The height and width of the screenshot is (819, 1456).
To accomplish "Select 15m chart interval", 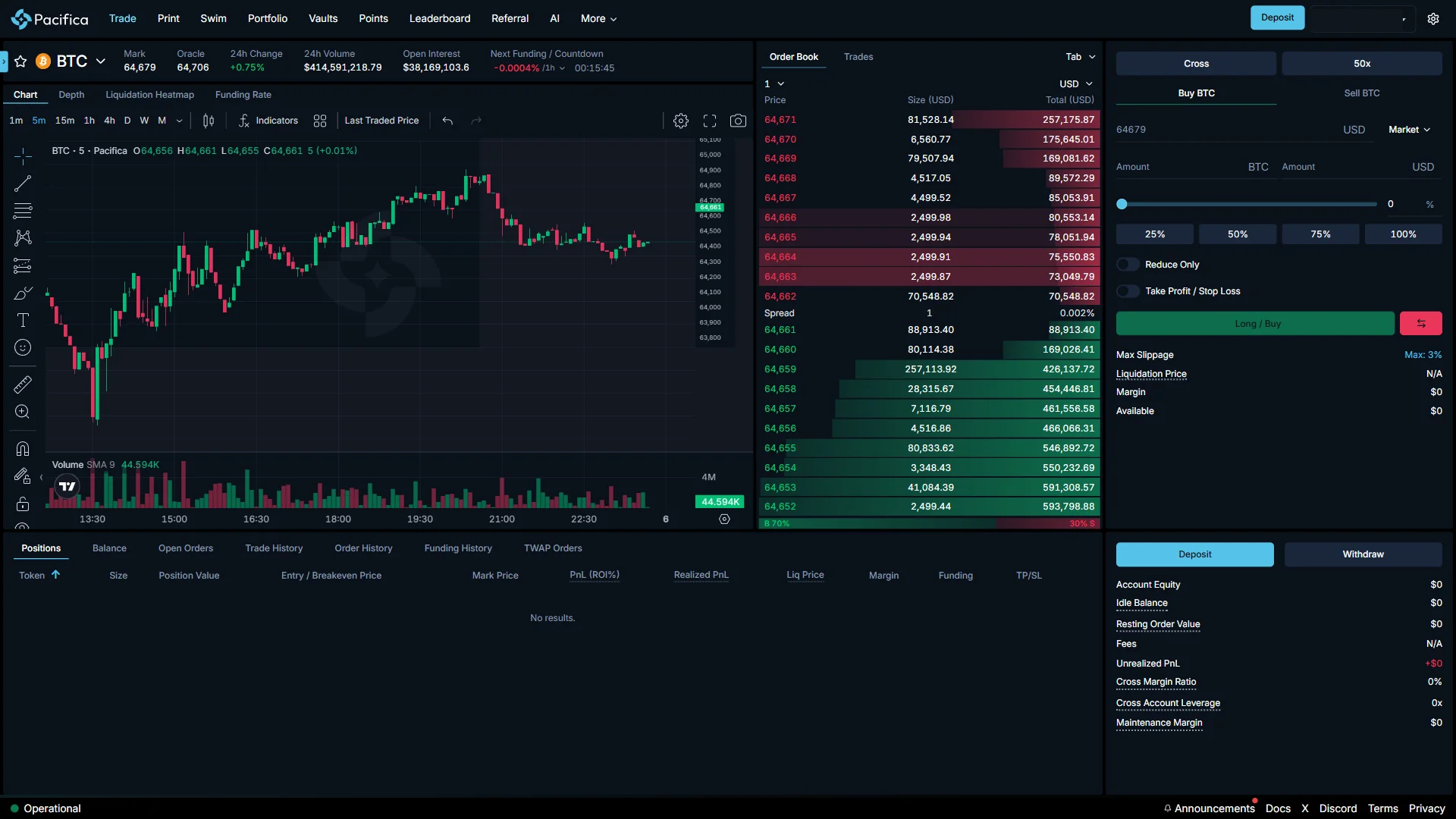I will pos(64,121).
